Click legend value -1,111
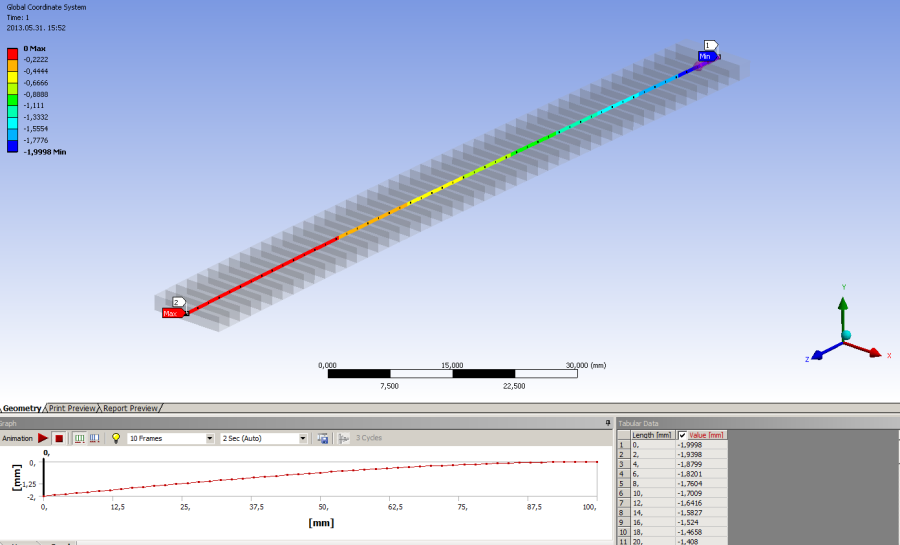 point(34,106)
